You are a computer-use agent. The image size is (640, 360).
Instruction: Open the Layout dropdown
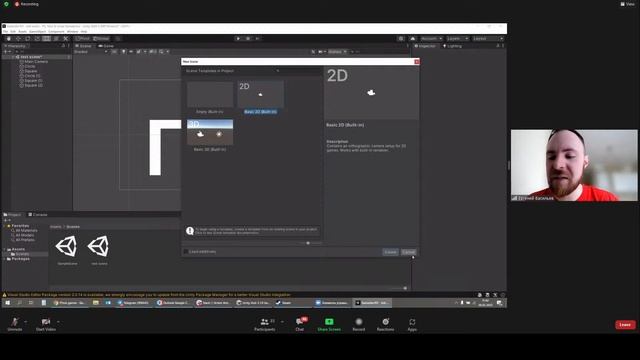(488, 38)
